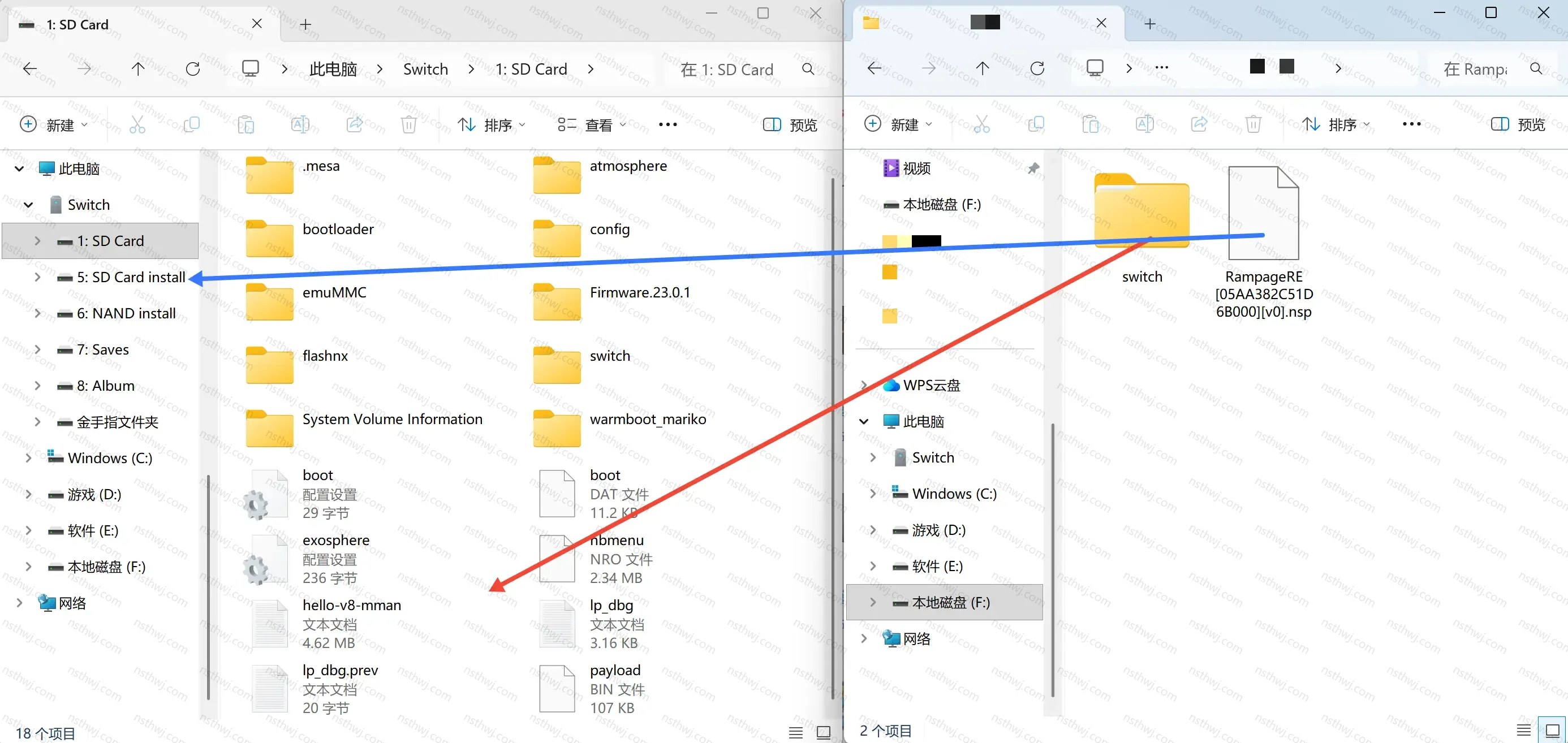
Task: Click 新建 button in left window
Action: click(53, 125)
